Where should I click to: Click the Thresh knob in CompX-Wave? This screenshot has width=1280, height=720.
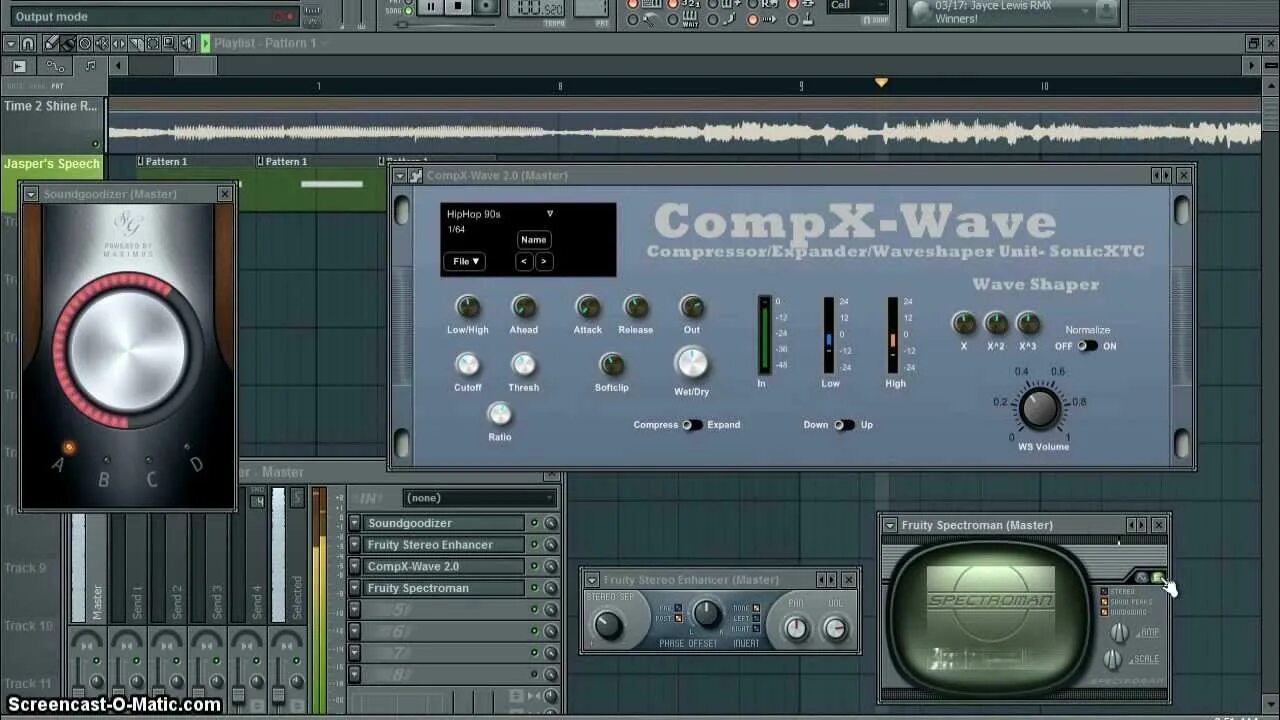tap(523, 364)
